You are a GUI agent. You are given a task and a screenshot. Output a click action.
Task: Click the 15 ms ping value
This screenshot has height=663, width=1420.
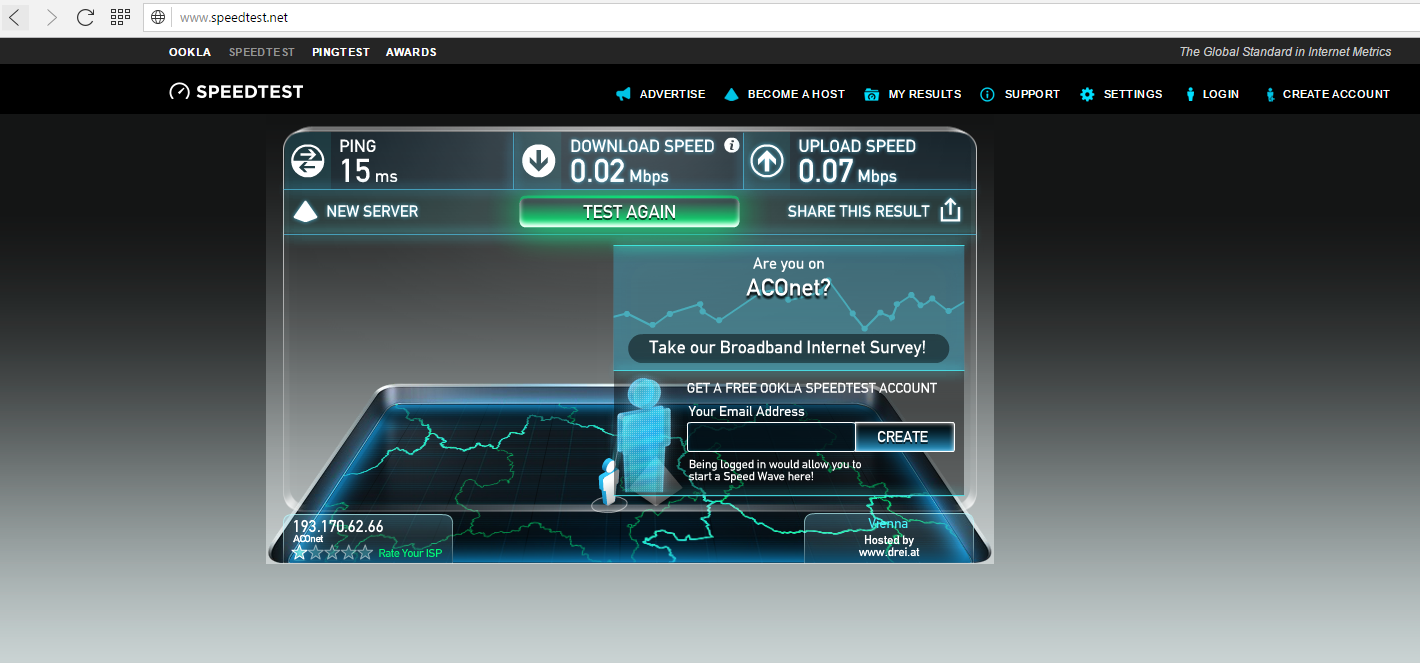368,171
